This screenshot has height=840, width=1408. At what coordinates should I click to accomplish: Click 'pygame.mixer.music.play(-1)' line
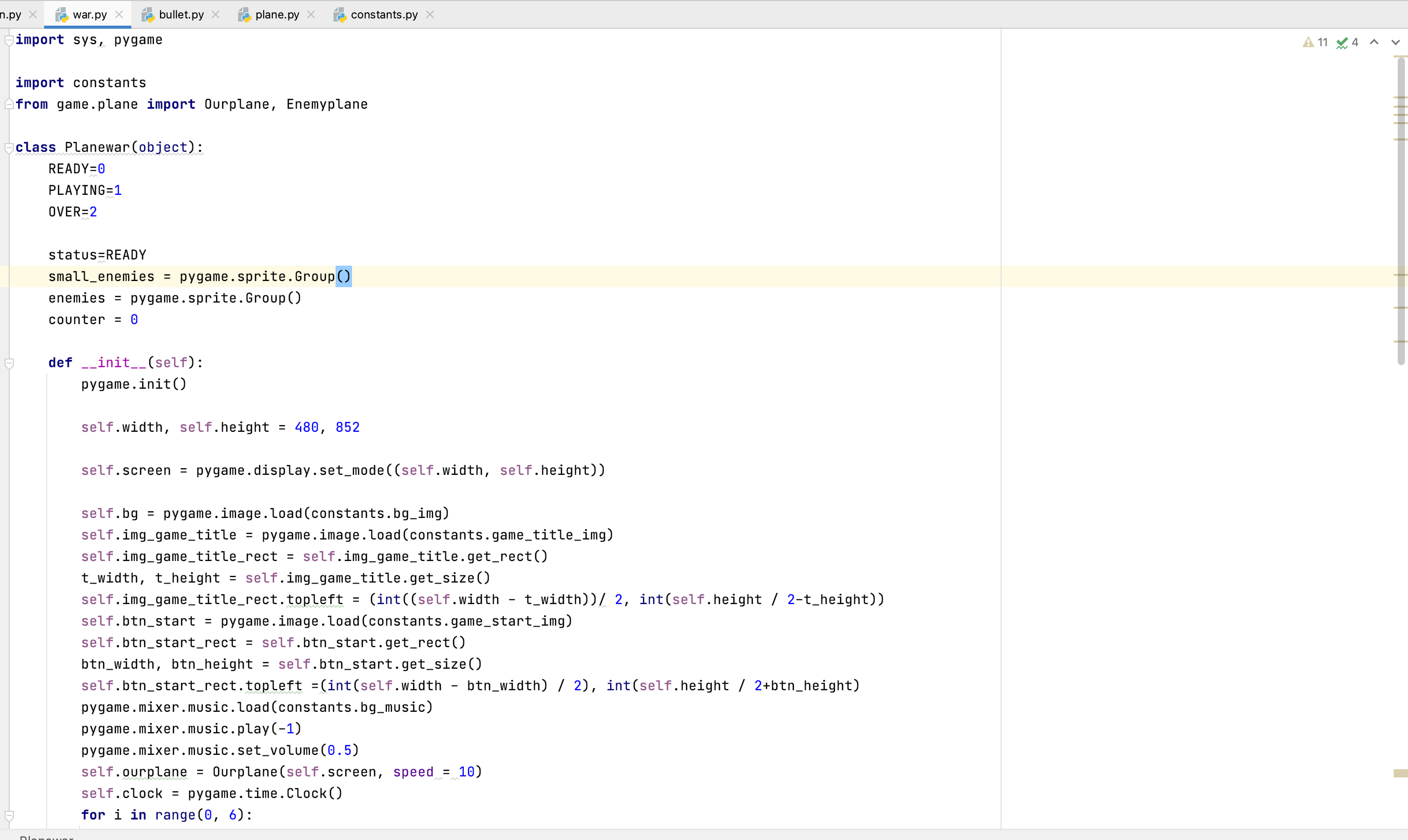(191, 729)
